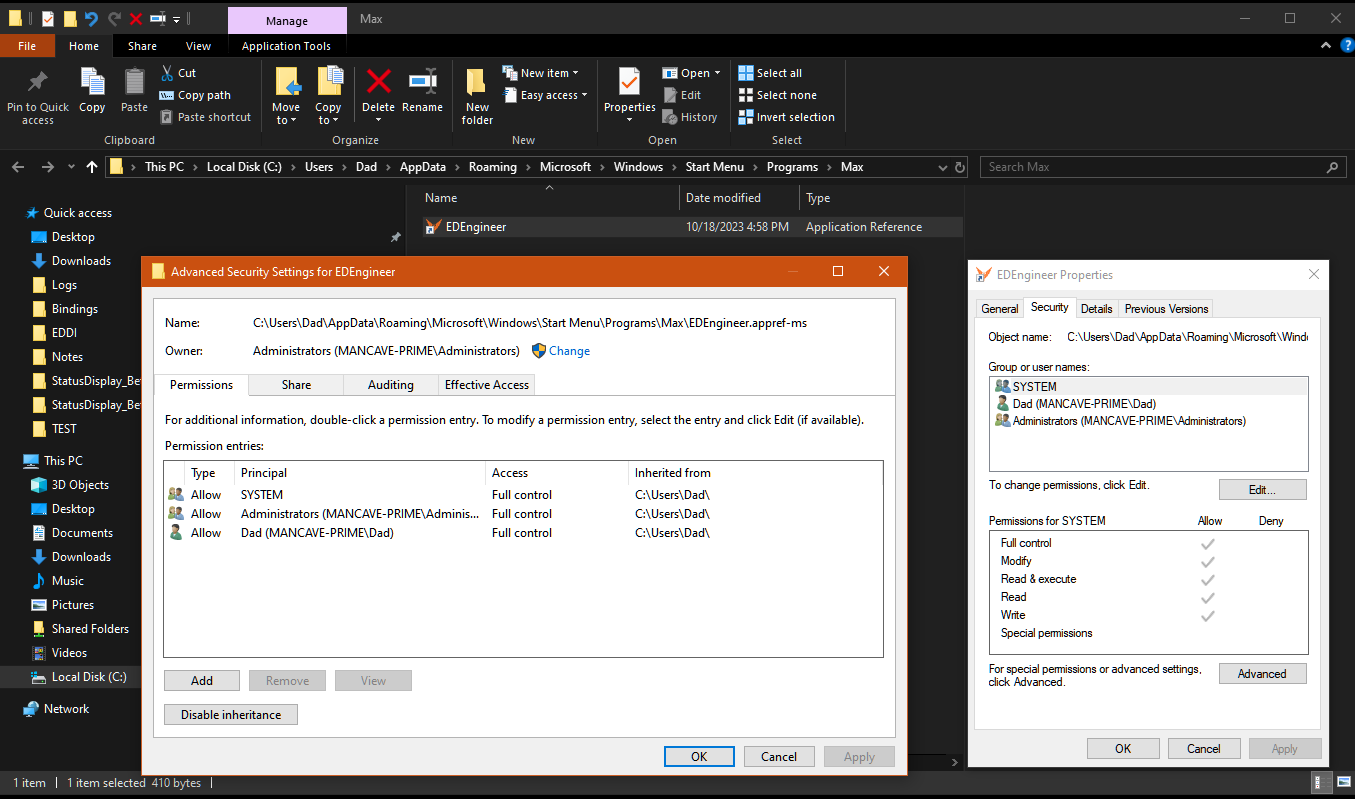Open the Previous Versions tab
The width and height of the screenshot is (1355, 799).
coord(1167,309)
